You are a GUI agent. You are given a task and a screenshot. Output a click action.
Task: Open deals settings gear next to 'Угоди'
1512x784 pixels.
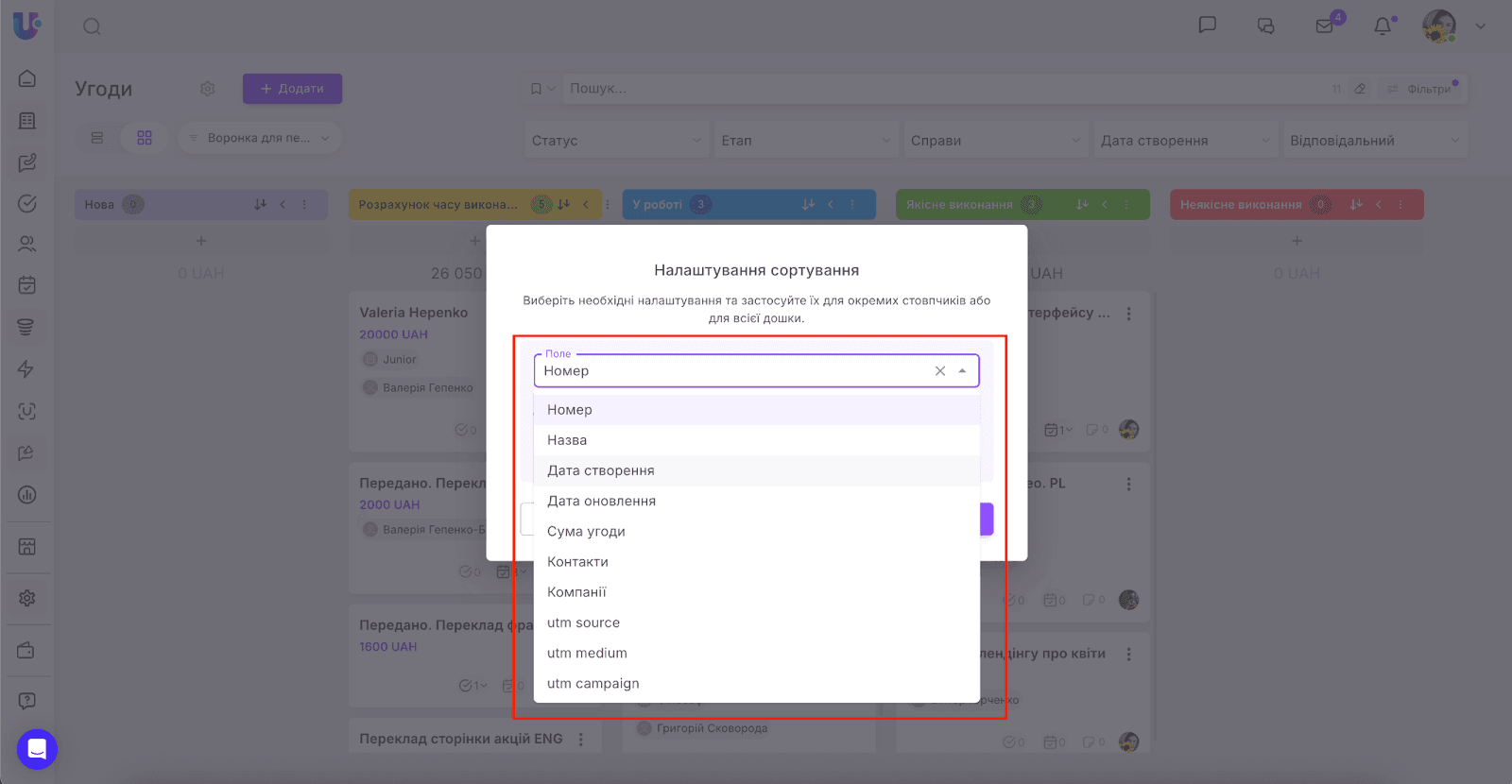[x=208, y=89]
